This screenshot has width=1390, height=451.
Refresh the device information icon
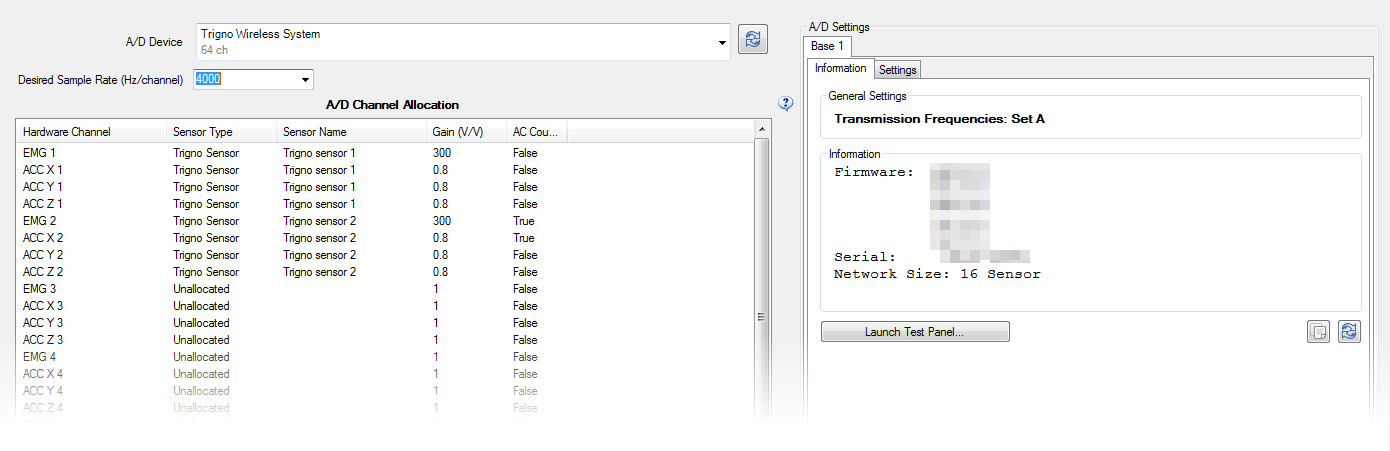pos(1350,332)
